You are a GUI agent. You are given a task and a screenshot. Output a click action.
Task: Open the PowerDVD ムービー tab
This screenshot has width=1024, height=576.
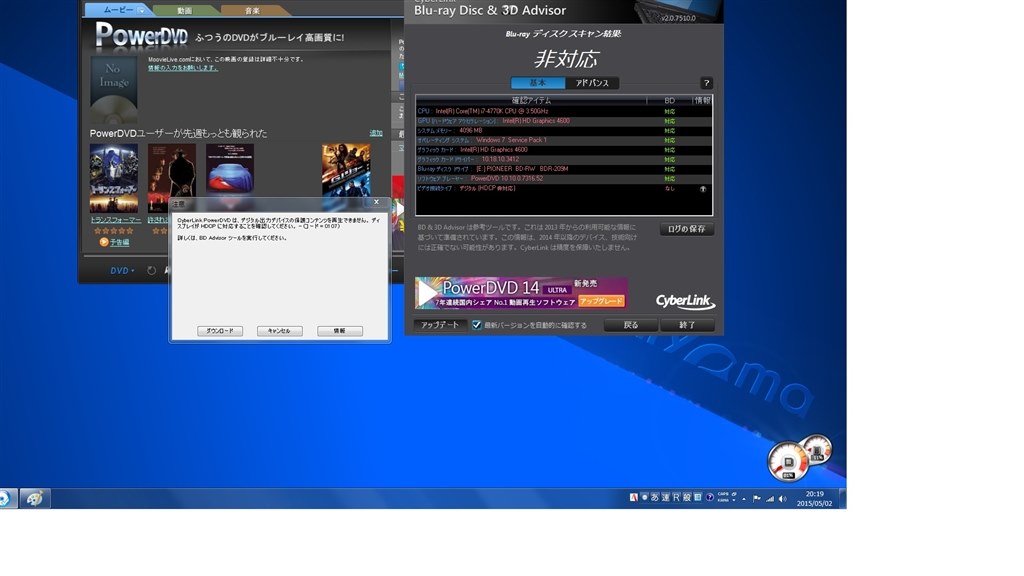pyautogui.click(x=118, y=10)
